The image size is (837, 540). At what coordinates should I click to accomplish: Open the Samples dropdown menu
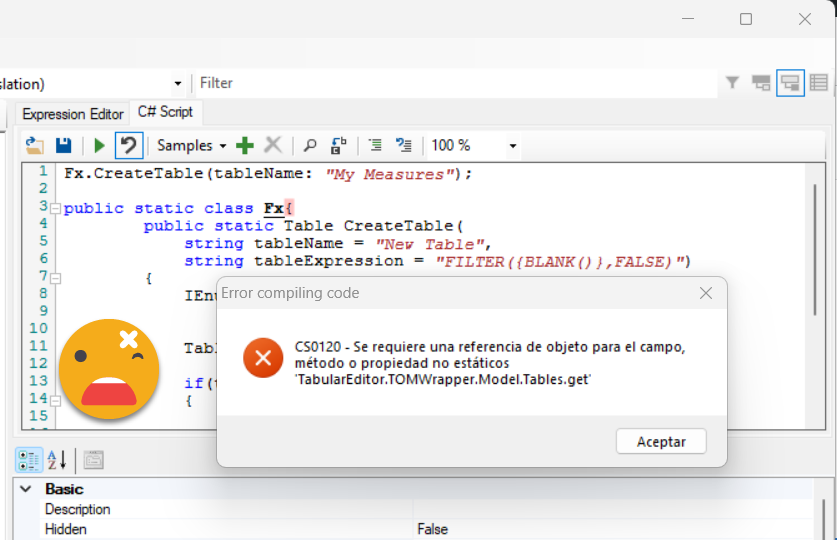191,146
